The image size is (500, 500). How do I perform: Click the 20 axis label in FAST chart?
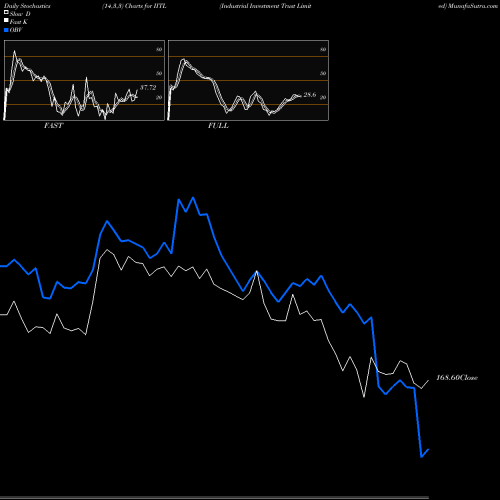(159, 98)
